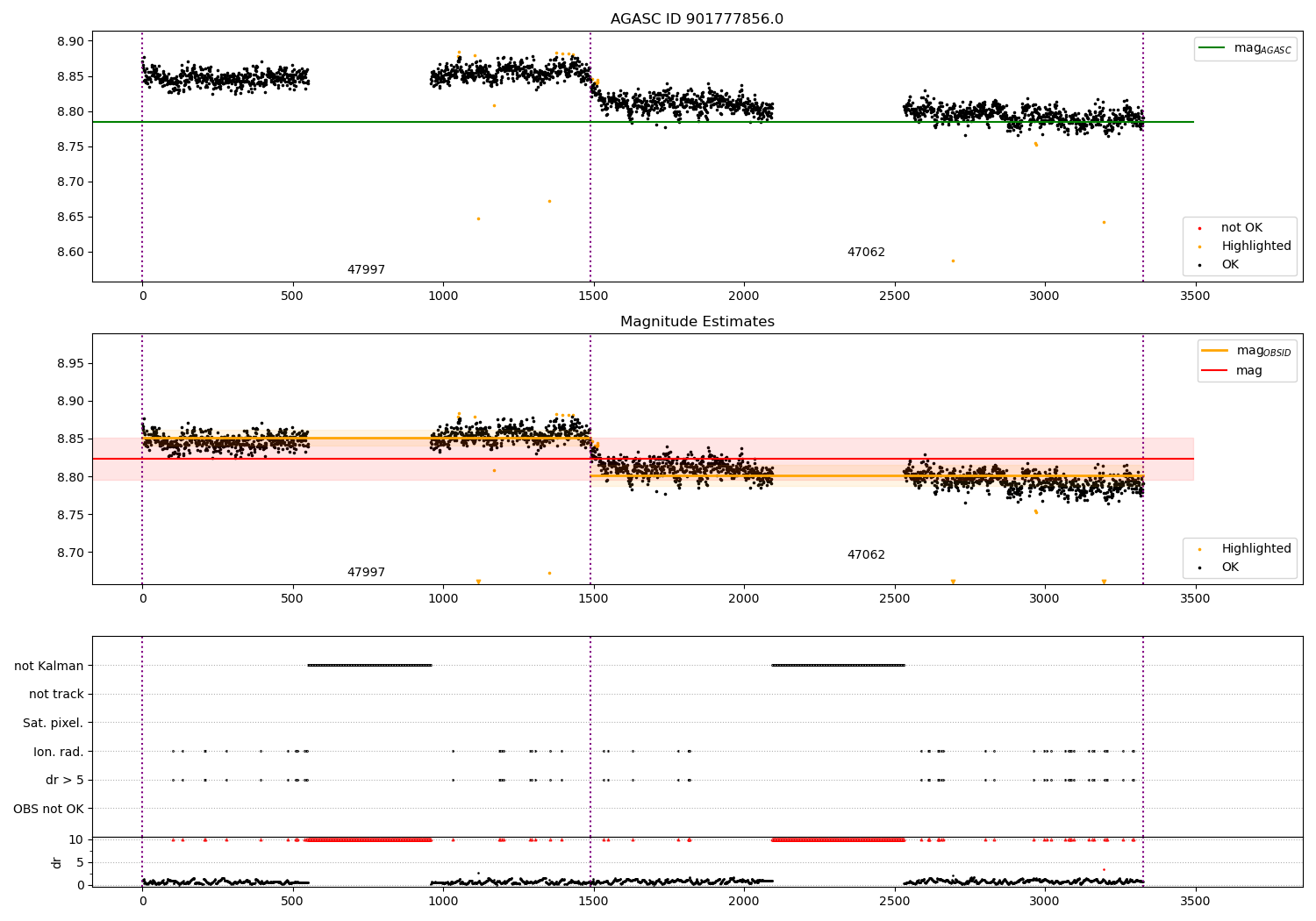Click the 'Ion. rad.' axis label
Screen dimensions: 1316x921
pyautogui.click(x=59, y=752)
